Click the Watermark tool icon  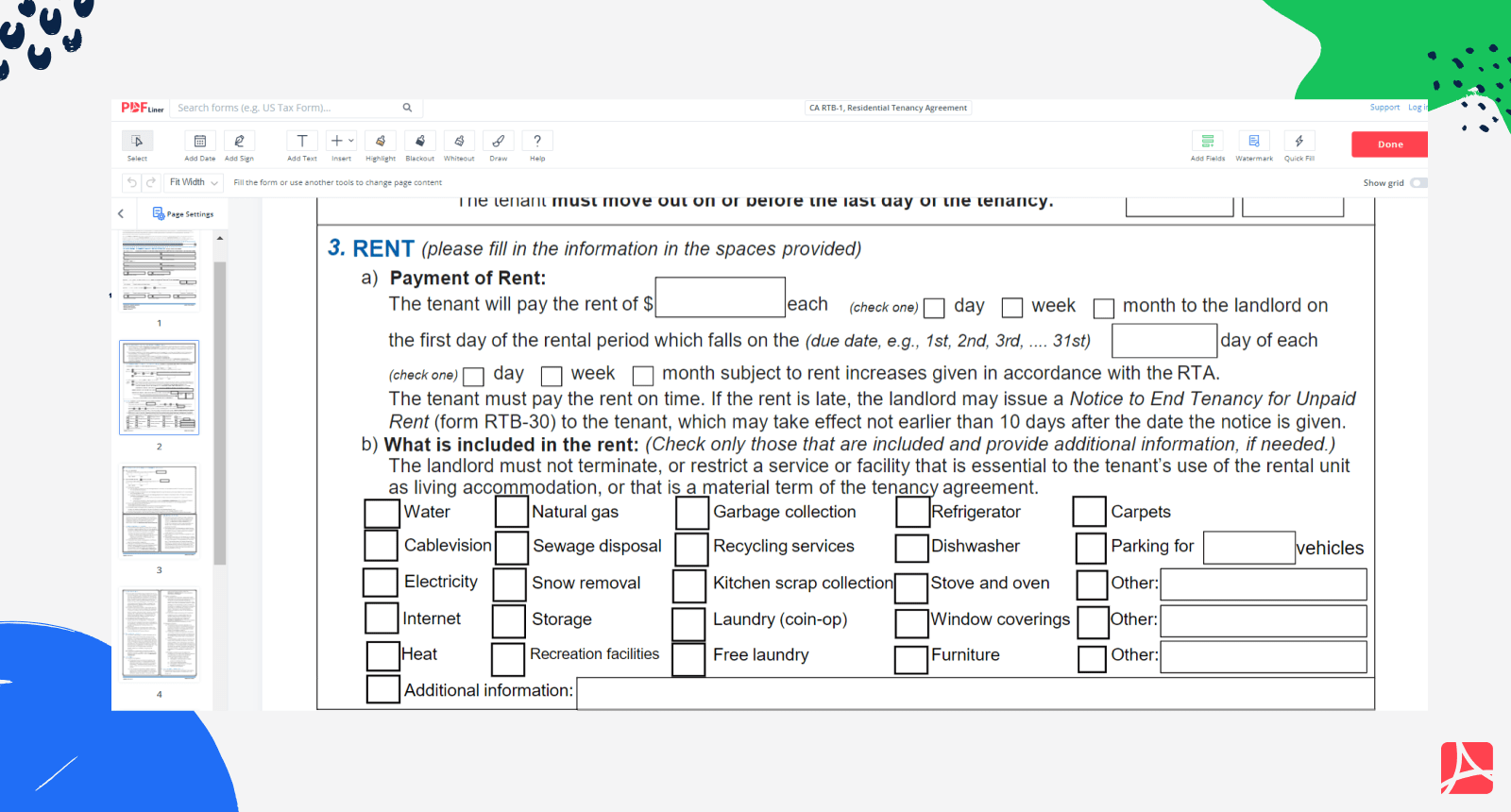pyautogui.click(x=1254, y=141)
